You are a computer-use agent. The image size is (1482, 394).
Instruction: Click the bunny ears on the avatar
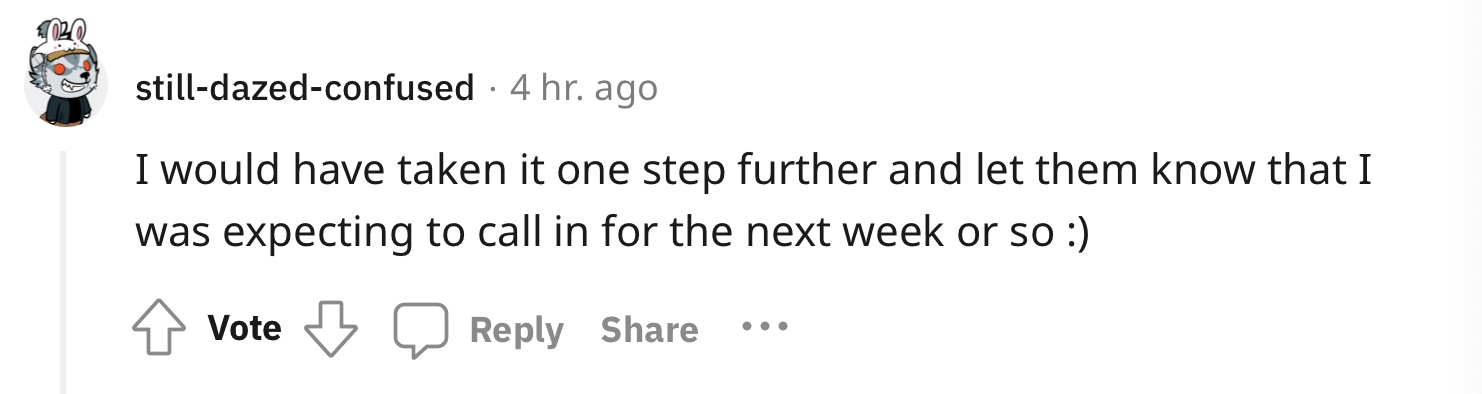pos(65,28)
